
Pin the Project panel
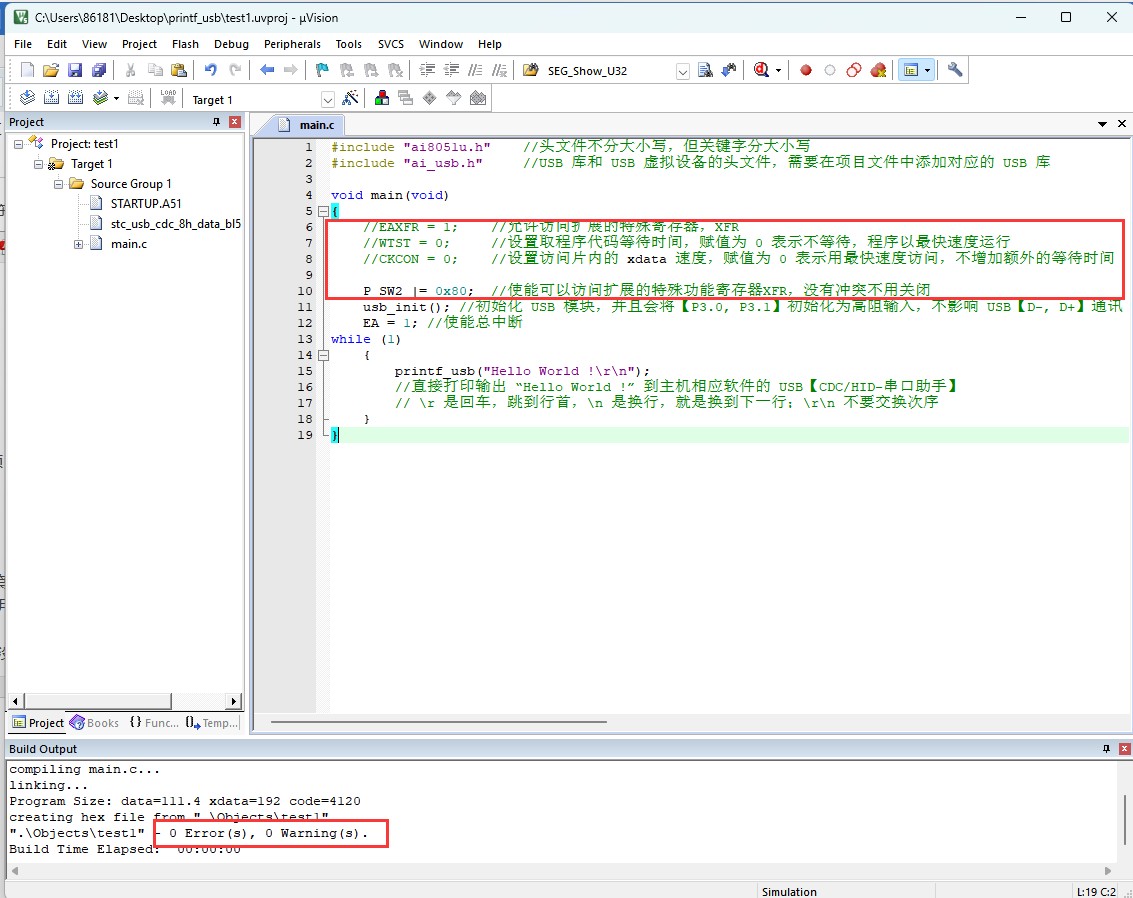point(216,122)
